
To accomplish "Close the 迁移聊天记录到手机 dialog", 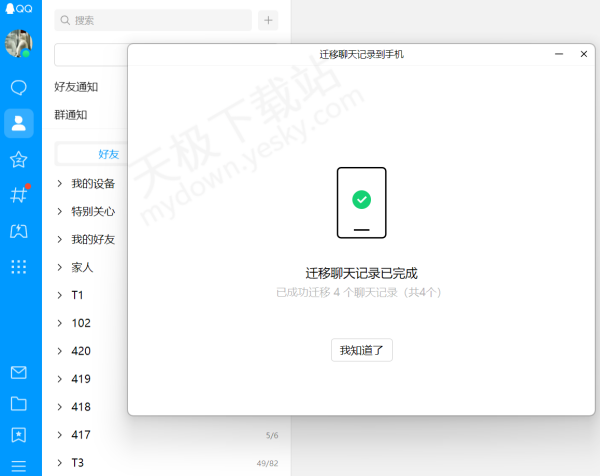I will pos(584,54).
